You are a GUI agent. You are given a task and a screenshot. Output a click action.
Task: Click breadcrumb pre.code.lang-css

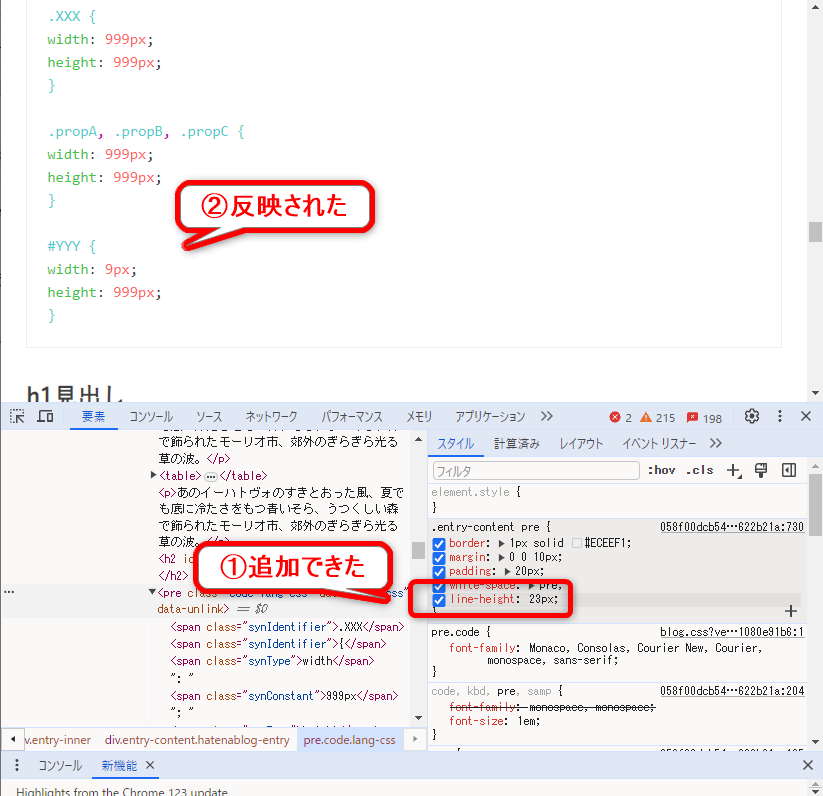point(350,740)
